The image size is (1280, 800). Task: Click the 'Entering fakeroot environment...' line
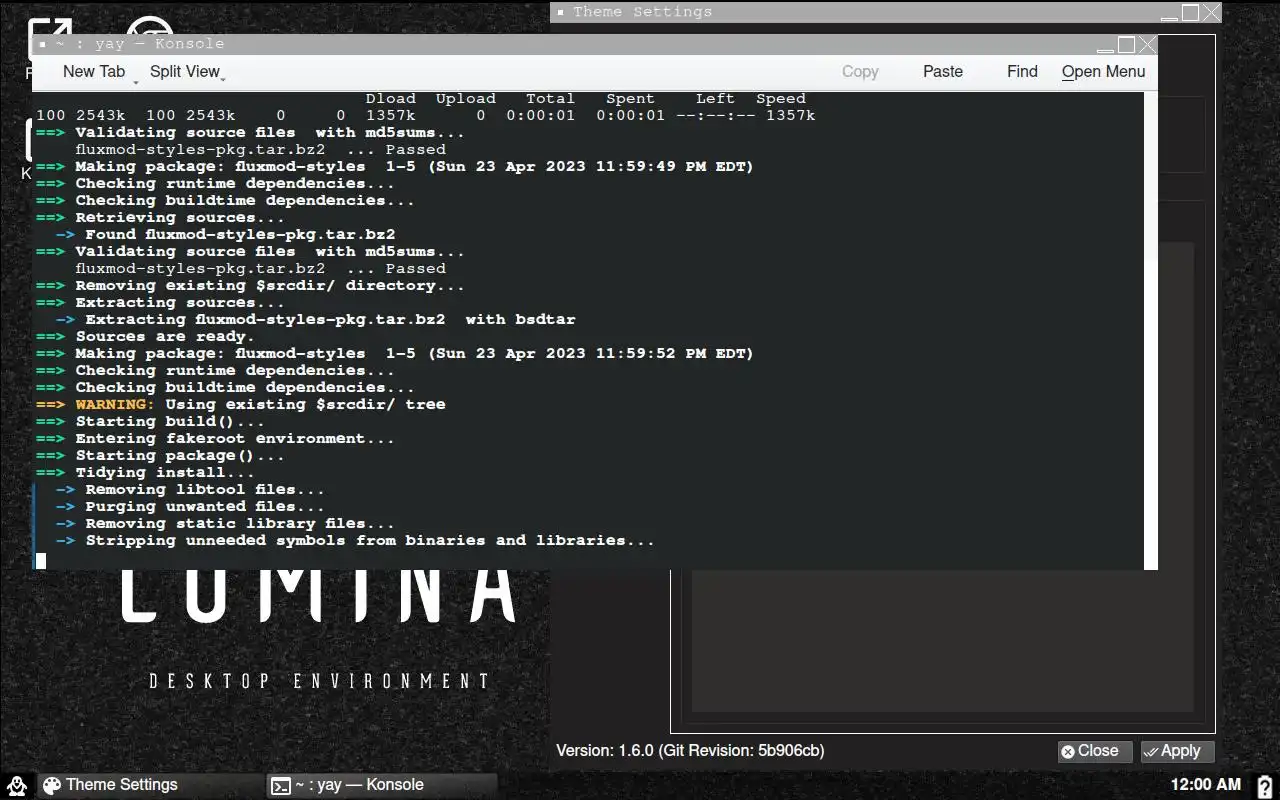tap(216, 438)
